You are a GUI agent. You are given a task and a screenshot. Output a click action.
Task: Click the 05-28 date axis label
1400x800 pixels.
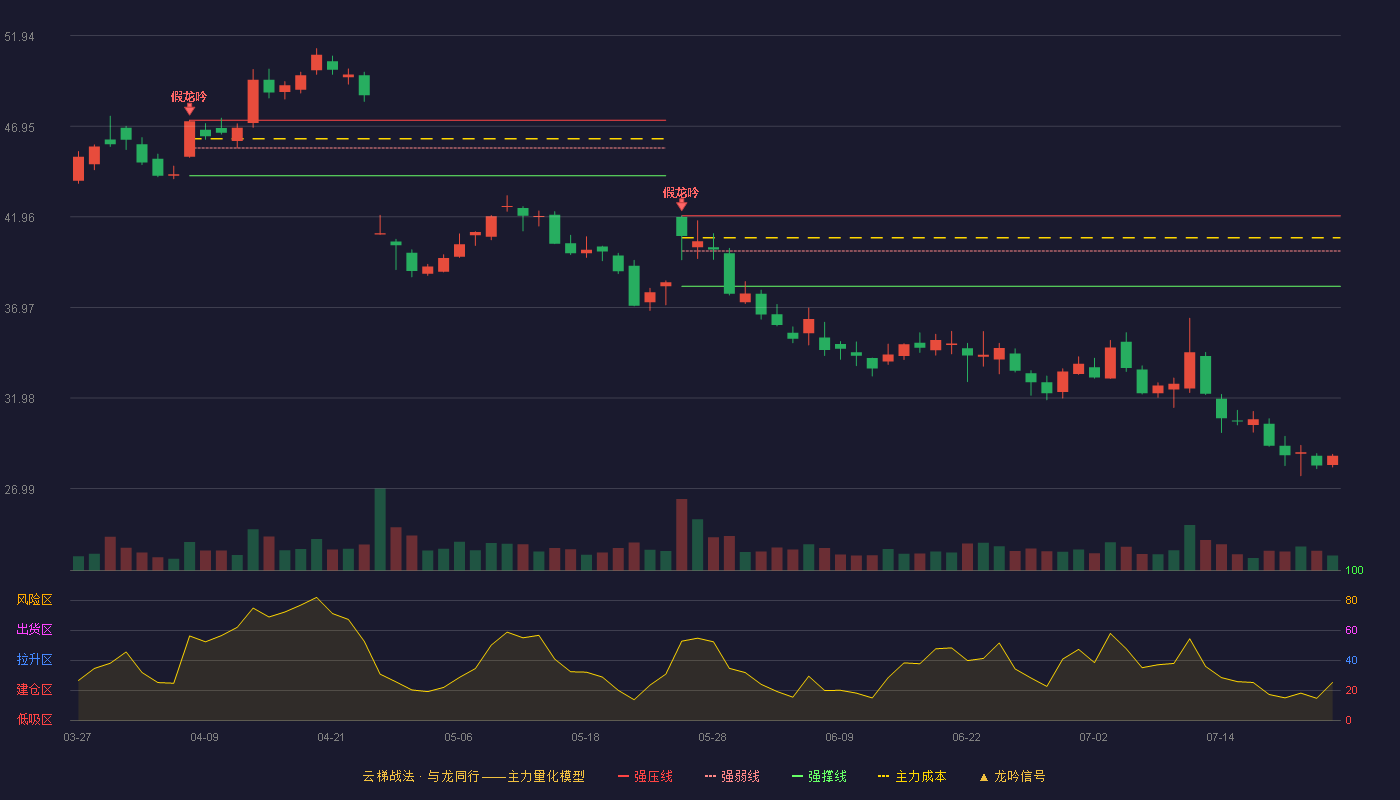(712, 738)
